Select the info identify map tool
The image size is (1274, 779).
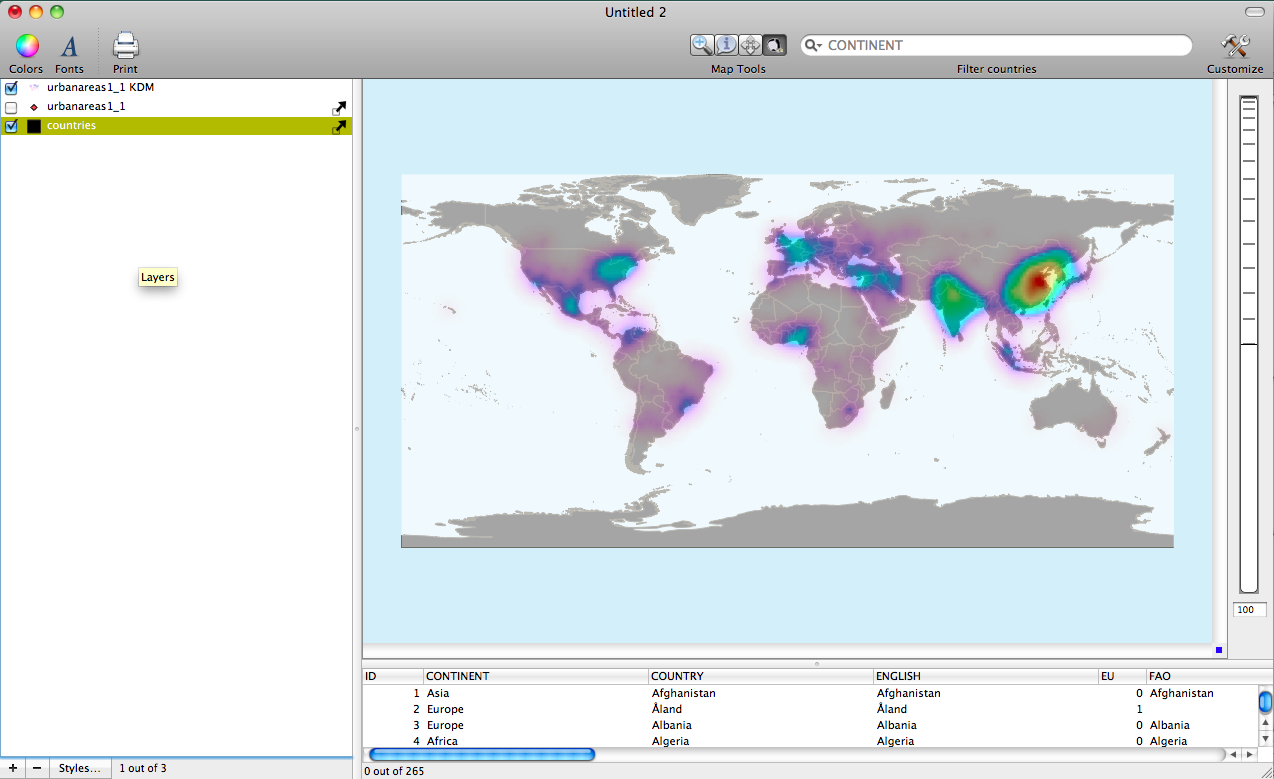726,45
